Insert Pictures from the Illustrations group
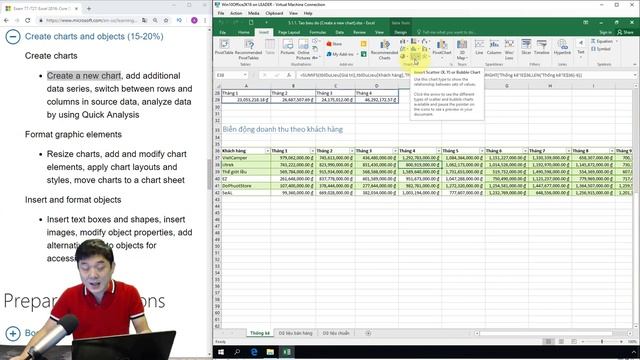 [287, 47]
